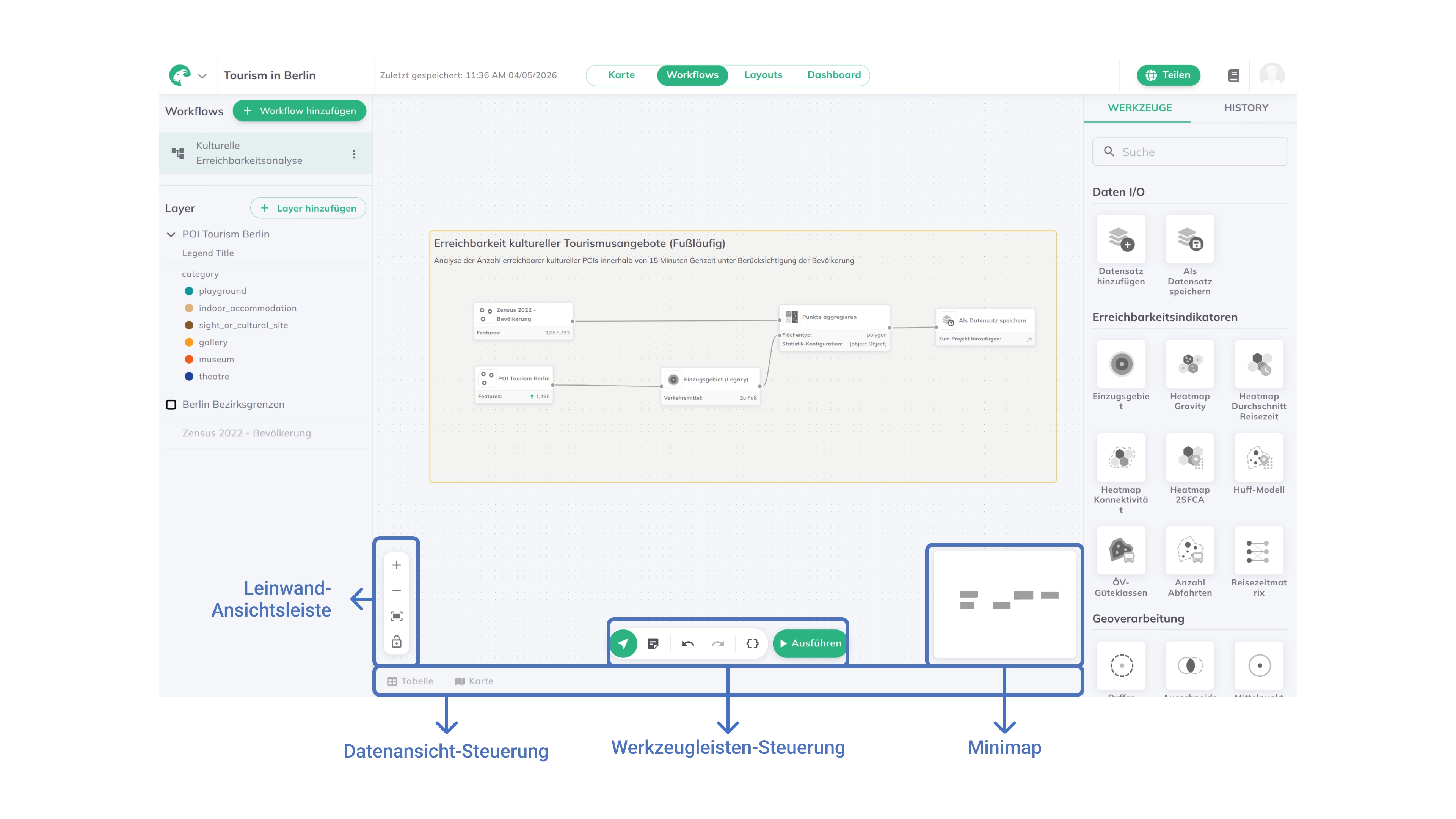Screen dimensions: 1456x819
Task: Click Ausführen to run the workflow
Action: pyautogui.click(x=810, y=644)
